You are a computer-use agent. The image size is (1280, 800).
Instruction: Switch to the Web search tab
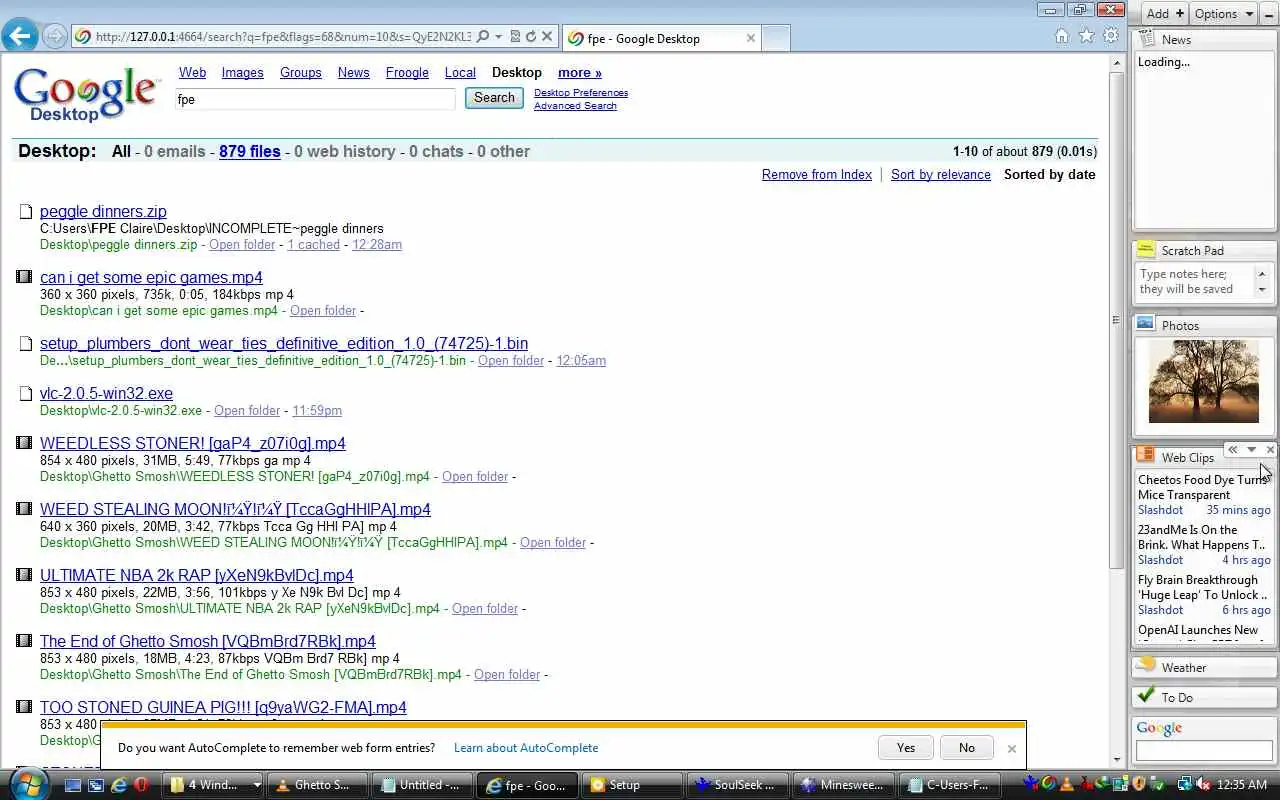click(192, 72)
